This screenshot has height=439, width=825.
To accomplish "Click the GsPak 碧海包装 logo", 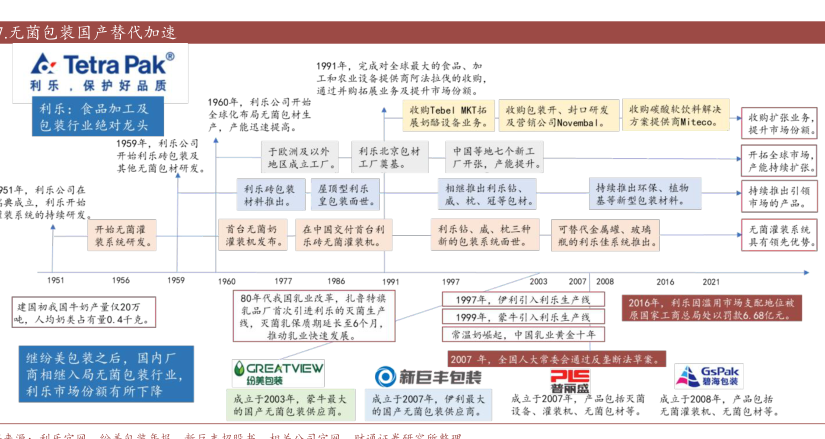I will [x=708, y=376].
